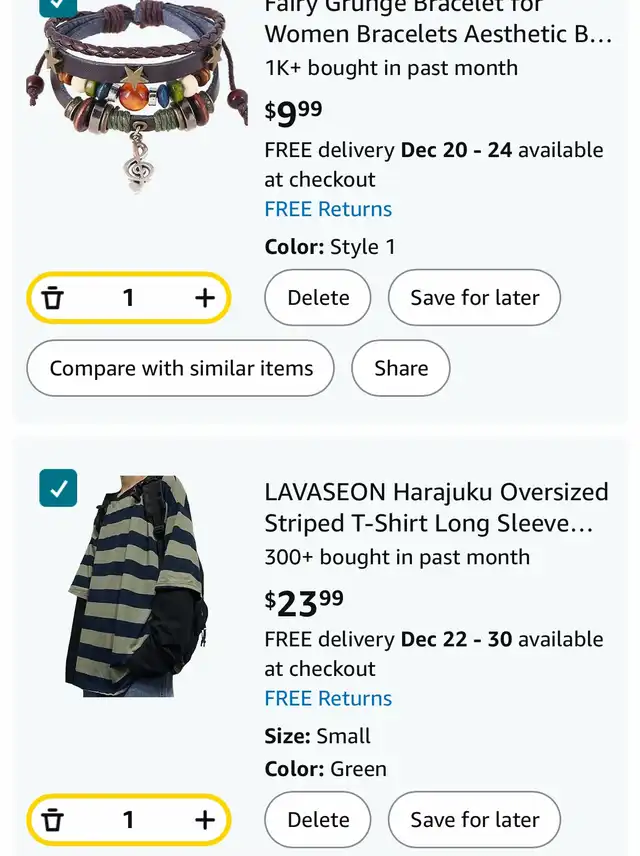Save the Fairy Grunge Bracelet for later
Viewport: 640px width, 856px height.
tap(474, 298)
